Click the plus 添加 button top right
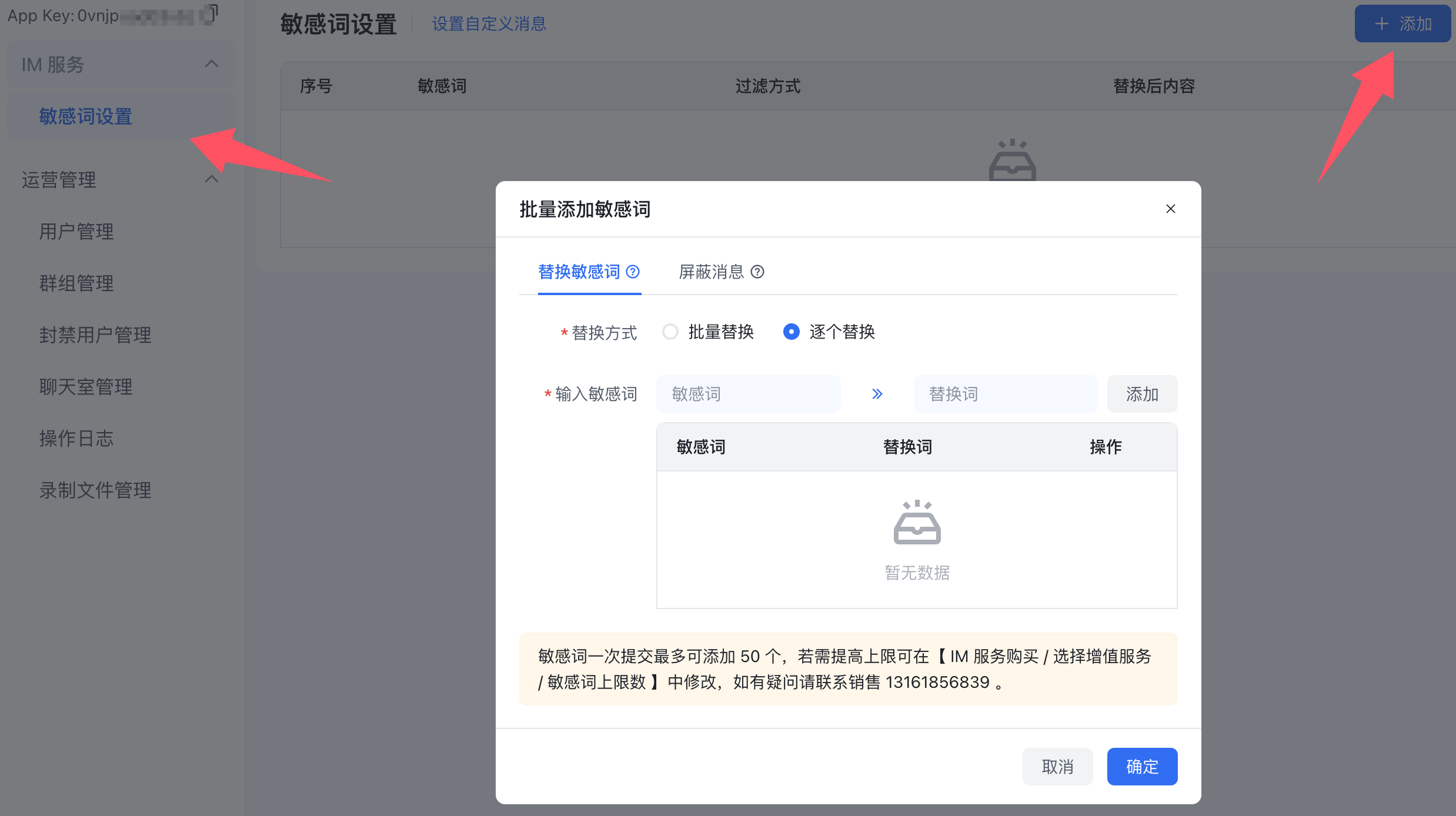This screenshot has width=1456, height=816. pyautogui.click(x=1402, y=24)
